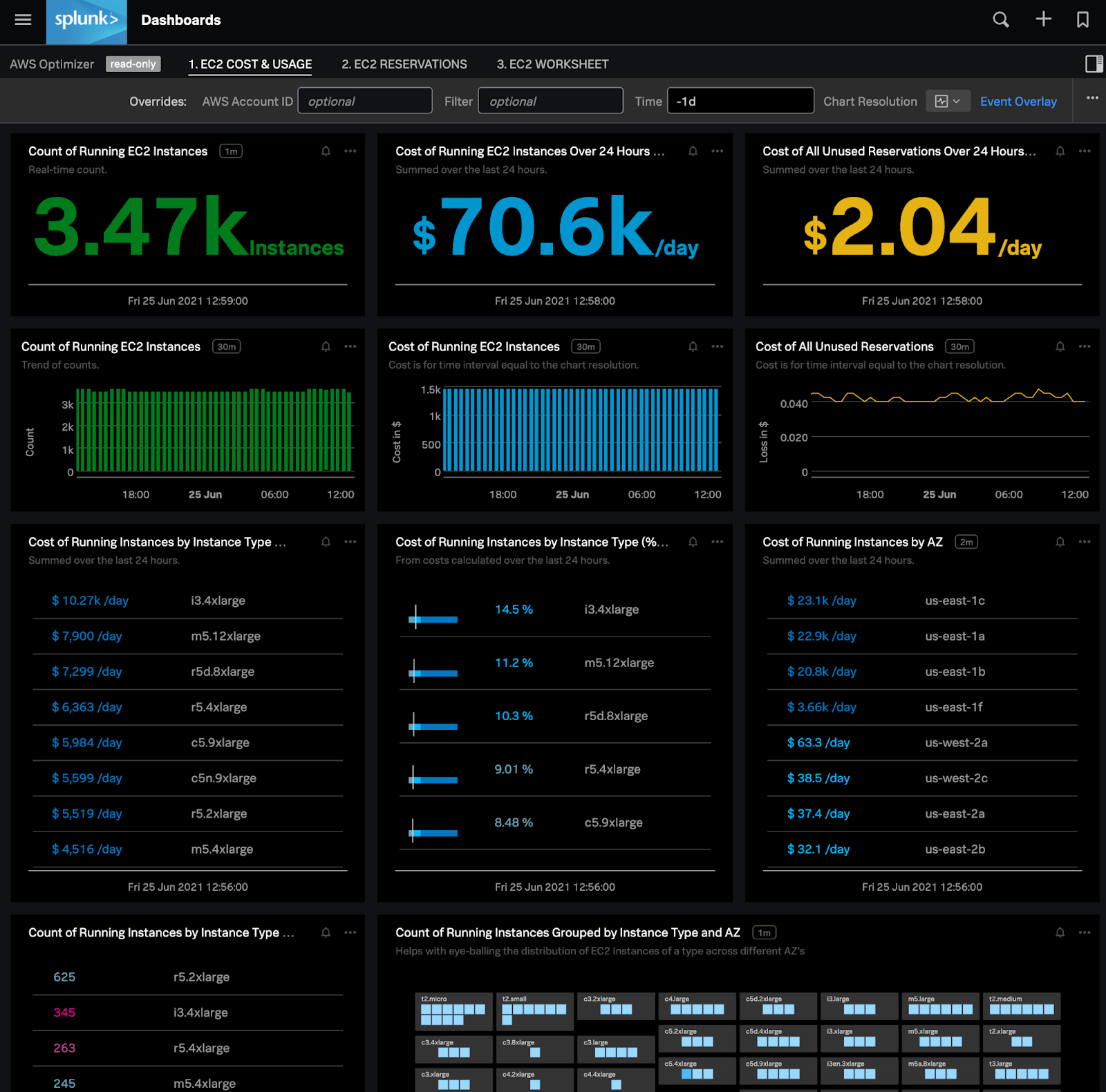Open the Chart Resolution dropdown

click(947, 102)
